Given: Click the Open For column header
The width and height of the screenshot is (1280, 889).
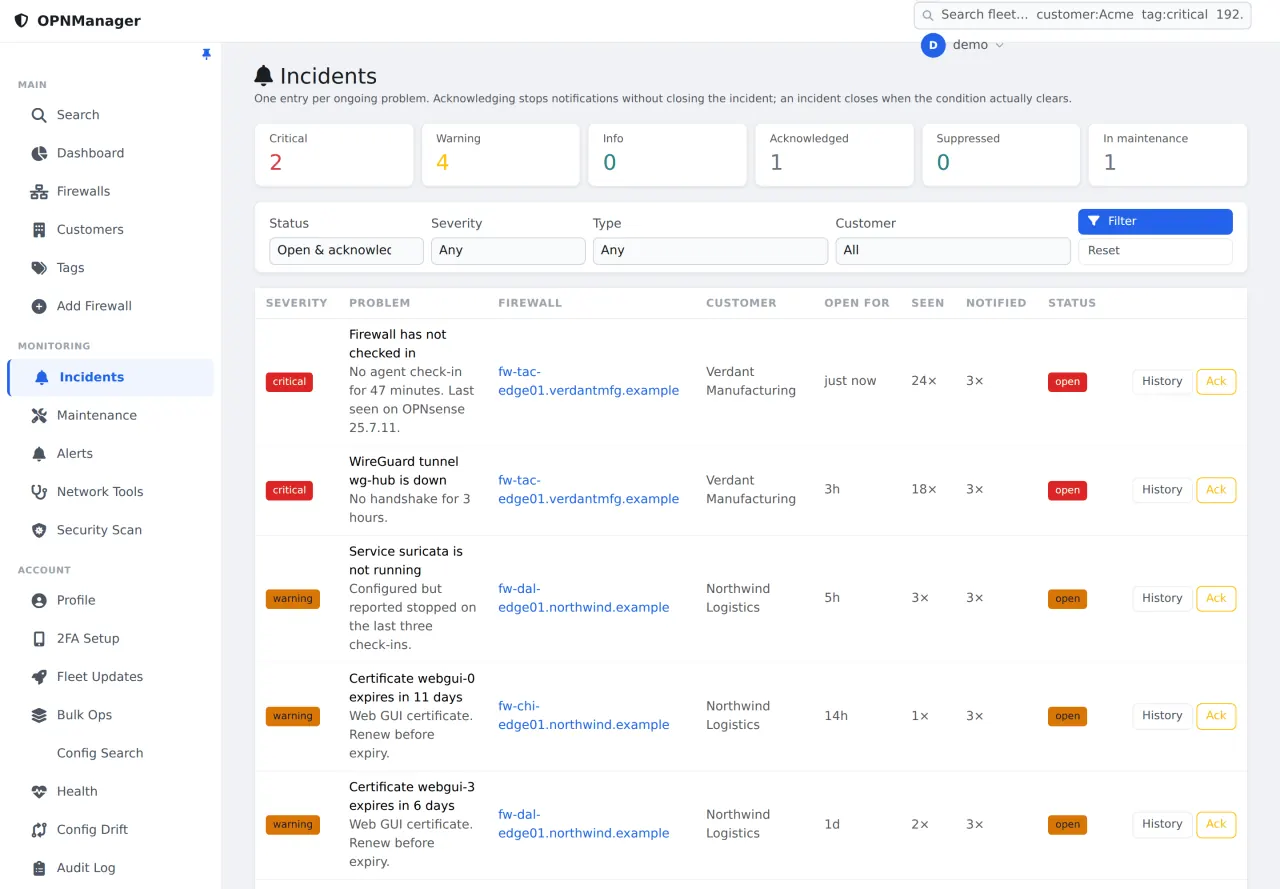Looking at the screenshot, I should tap(857, 303).
